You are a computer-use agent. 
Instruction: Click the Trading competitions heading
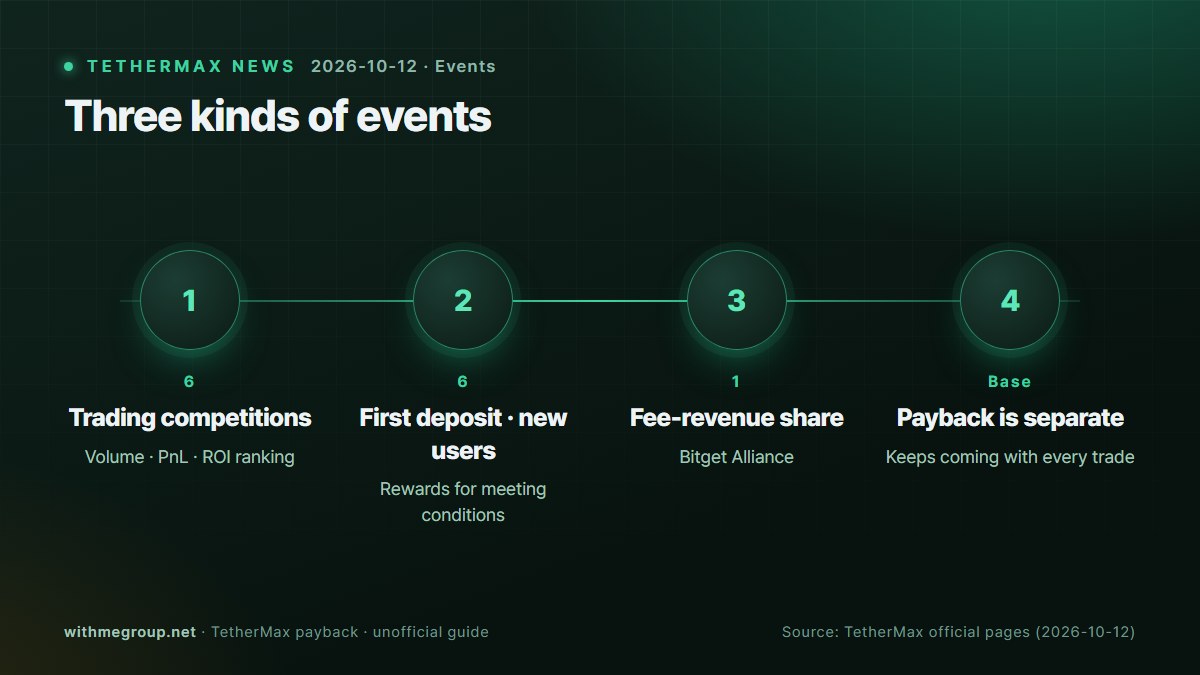(x=190, y=417)
